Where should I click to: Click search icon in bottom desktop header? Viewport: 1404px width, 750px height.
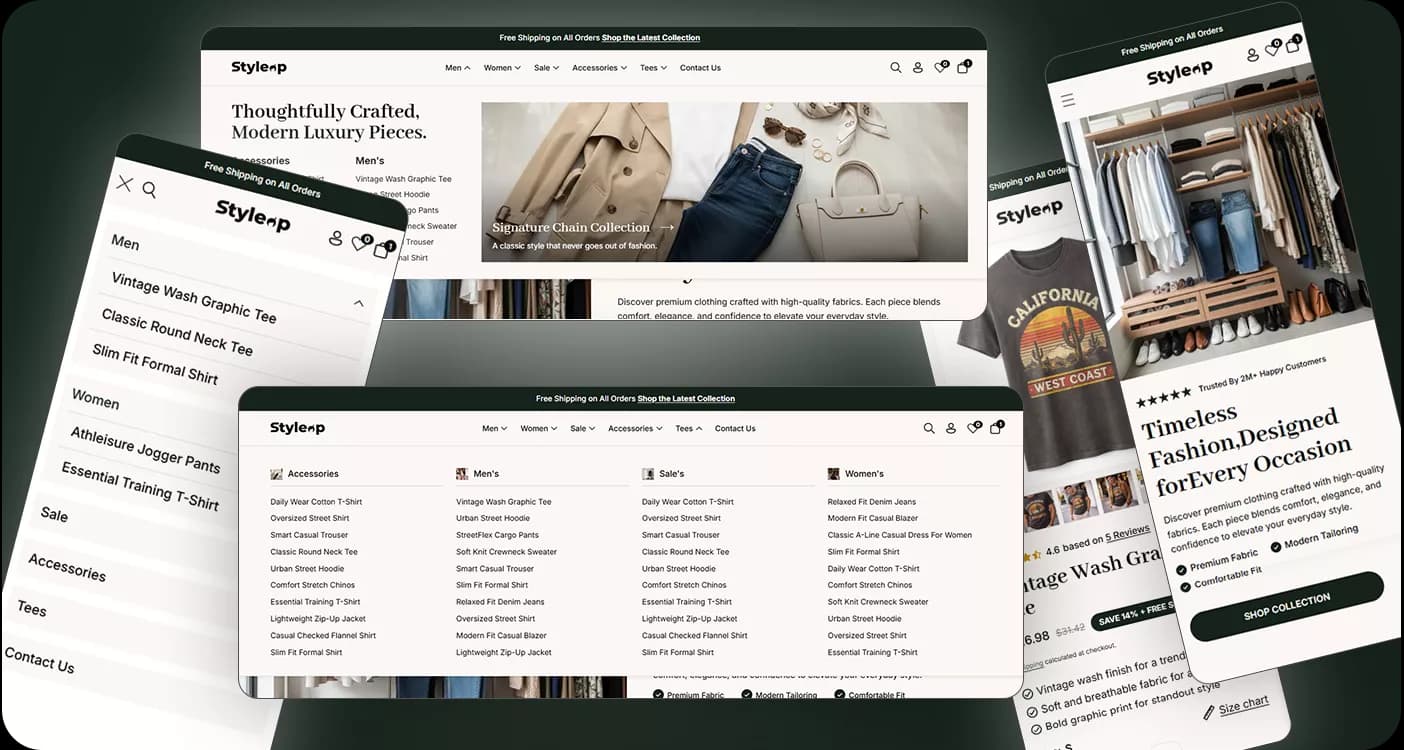tap(929, 428)
